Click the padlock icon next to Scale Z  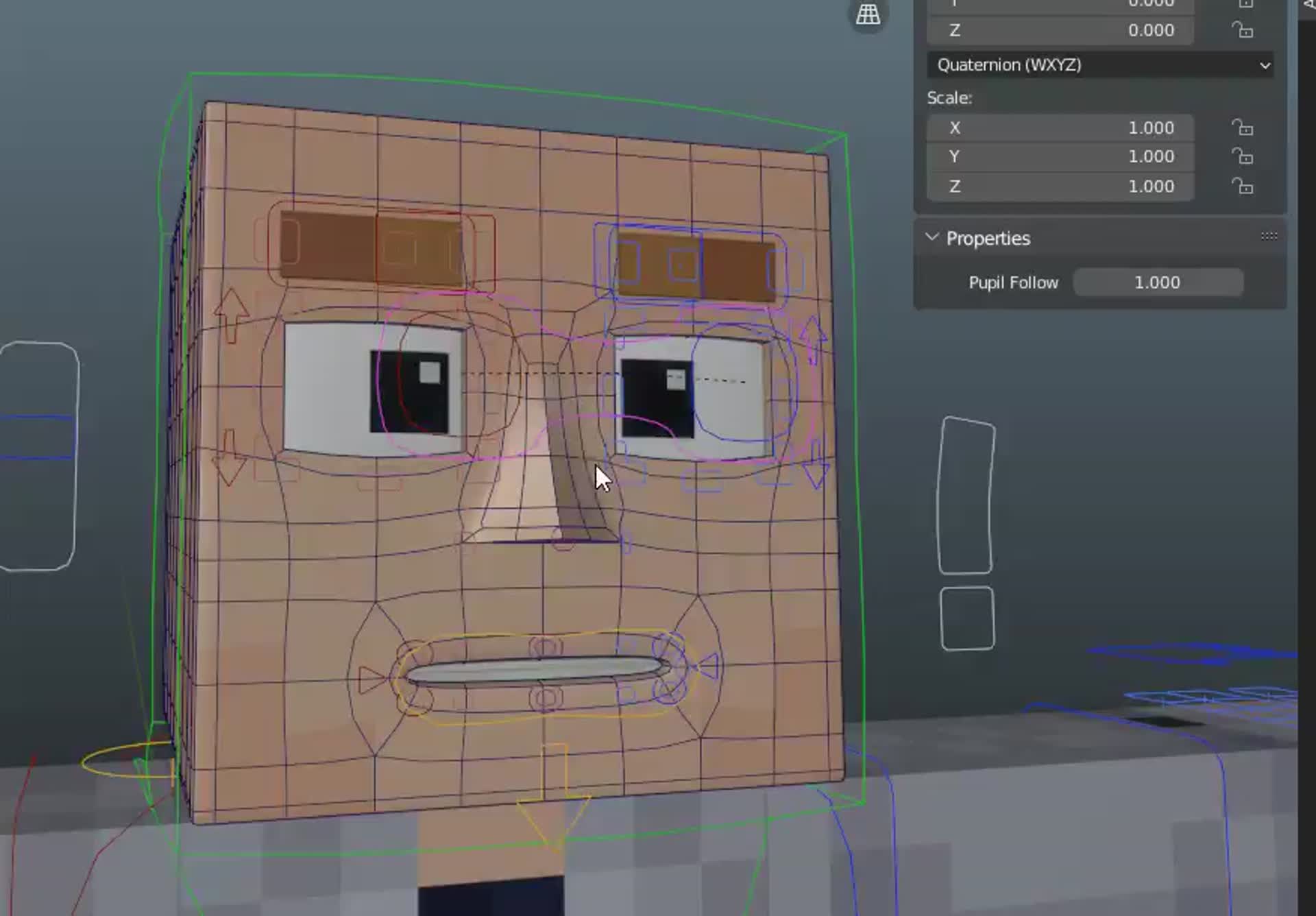[1243, 186]
